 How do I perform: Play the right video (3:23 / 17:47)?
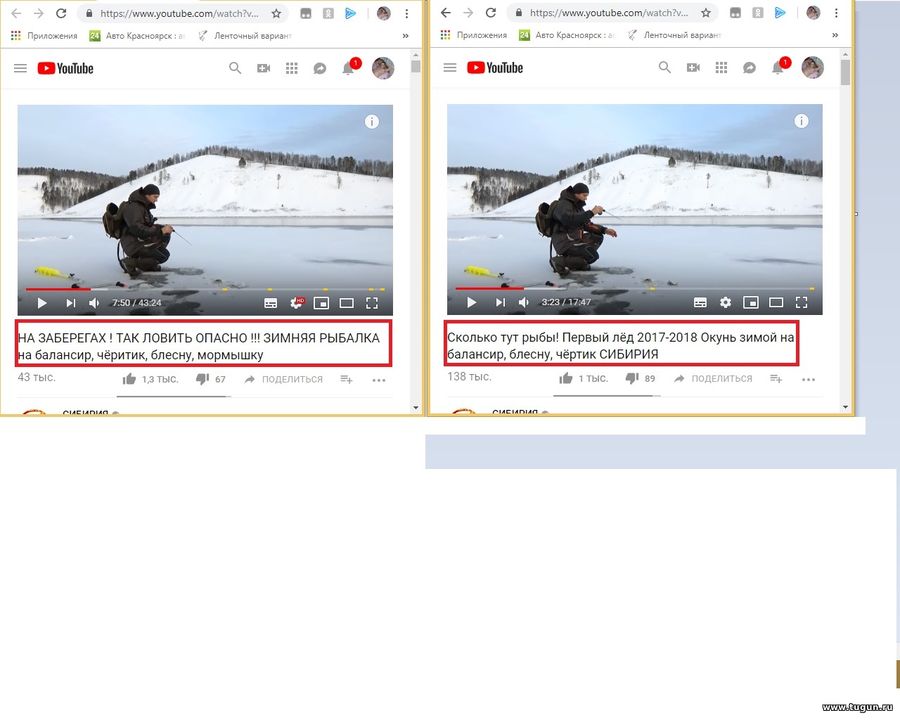(x=471, y=303)
